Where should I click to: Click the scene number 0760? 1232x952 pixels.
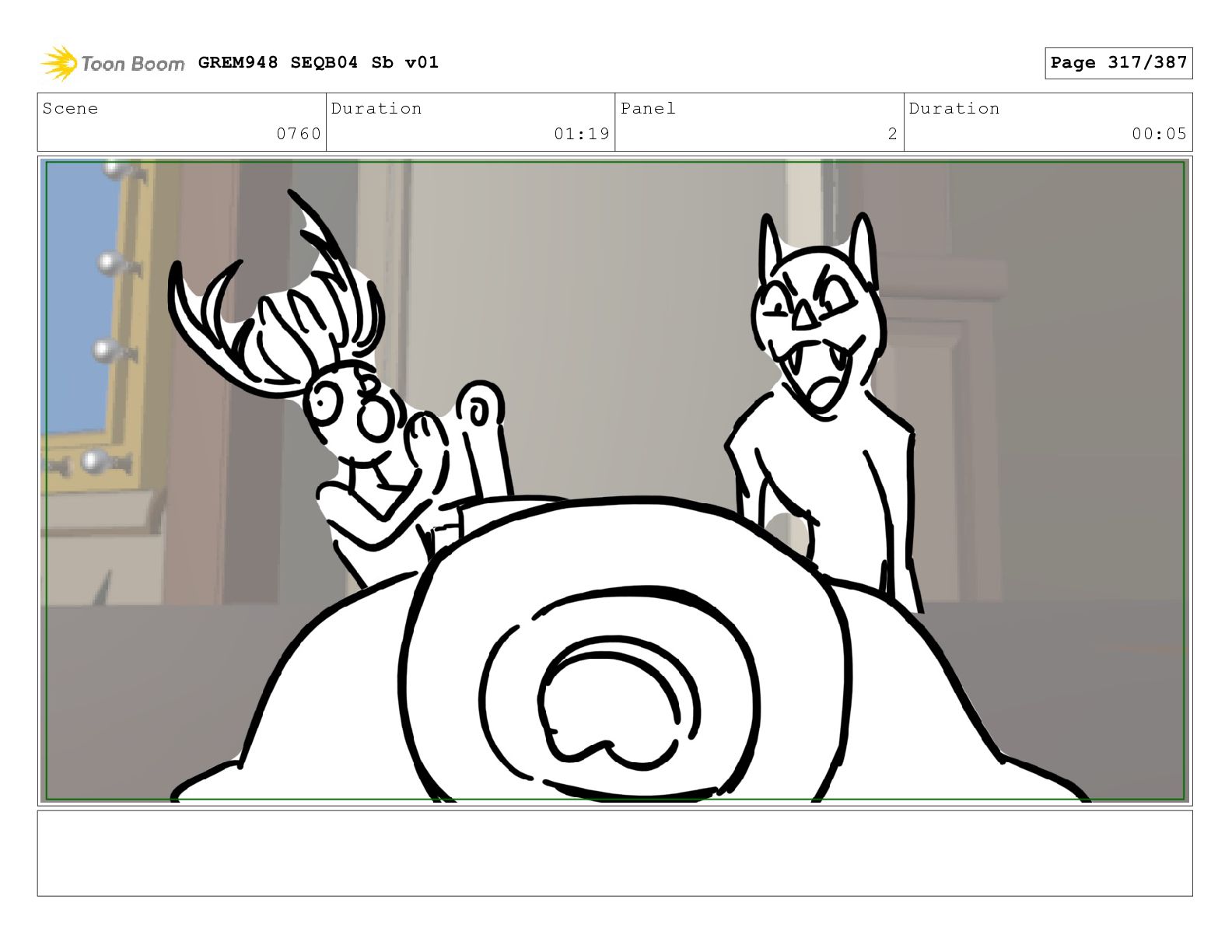[299, 134]
